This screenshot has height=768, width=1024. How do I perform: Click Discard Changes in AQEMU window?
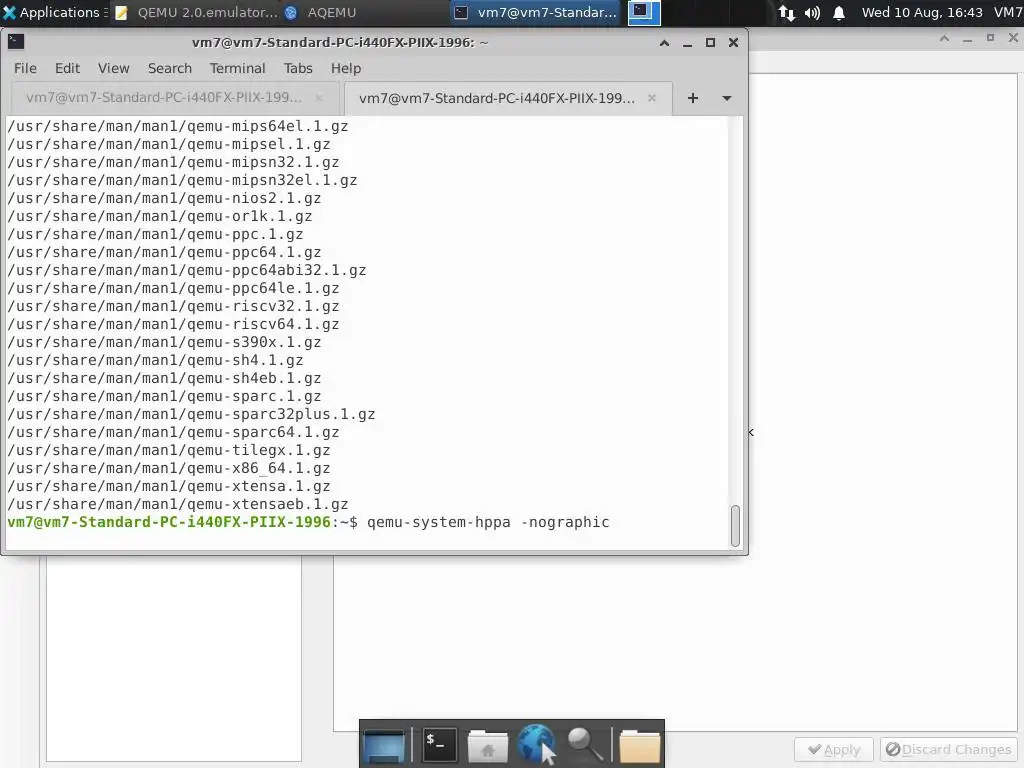point(948,750)
